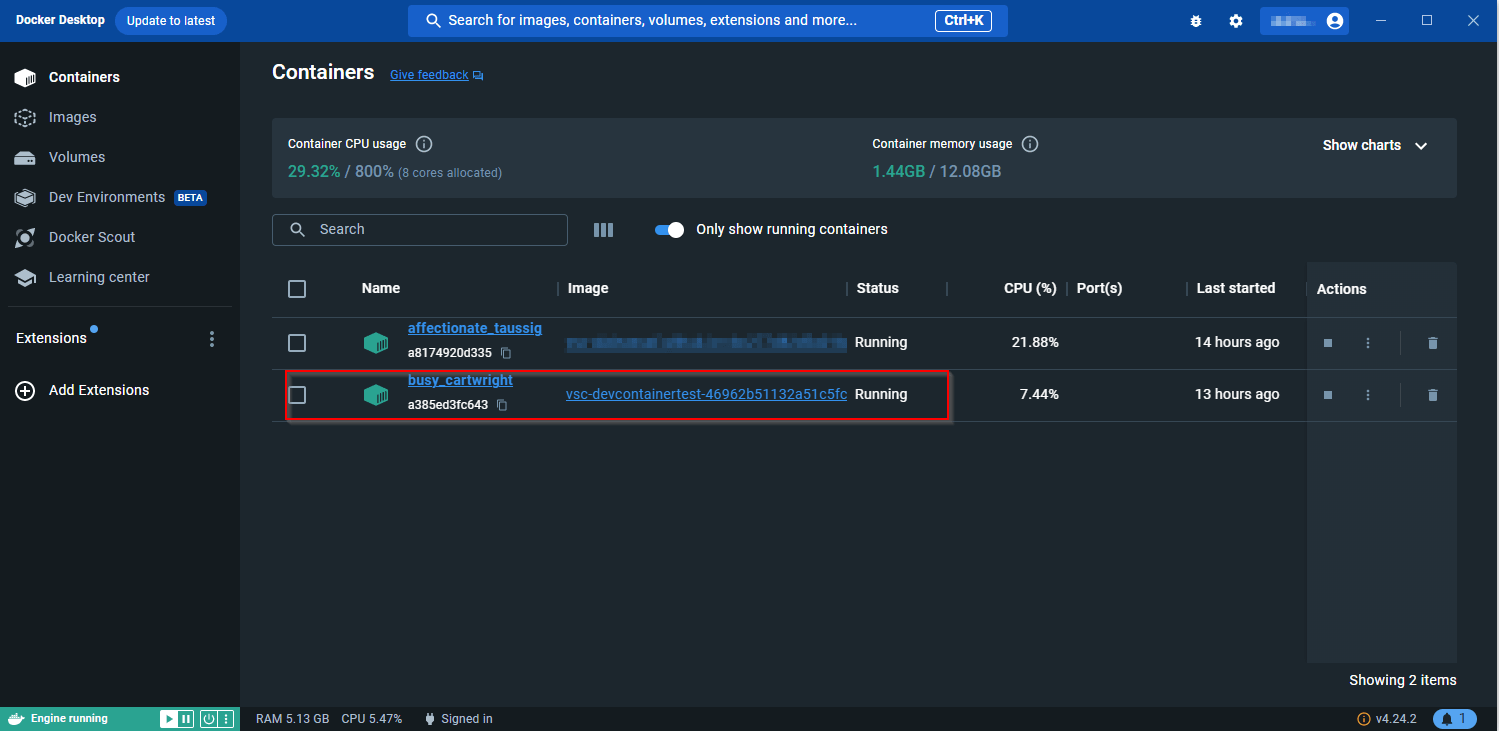Open Docker Desktop settings gear

[x=1236, y=21]
